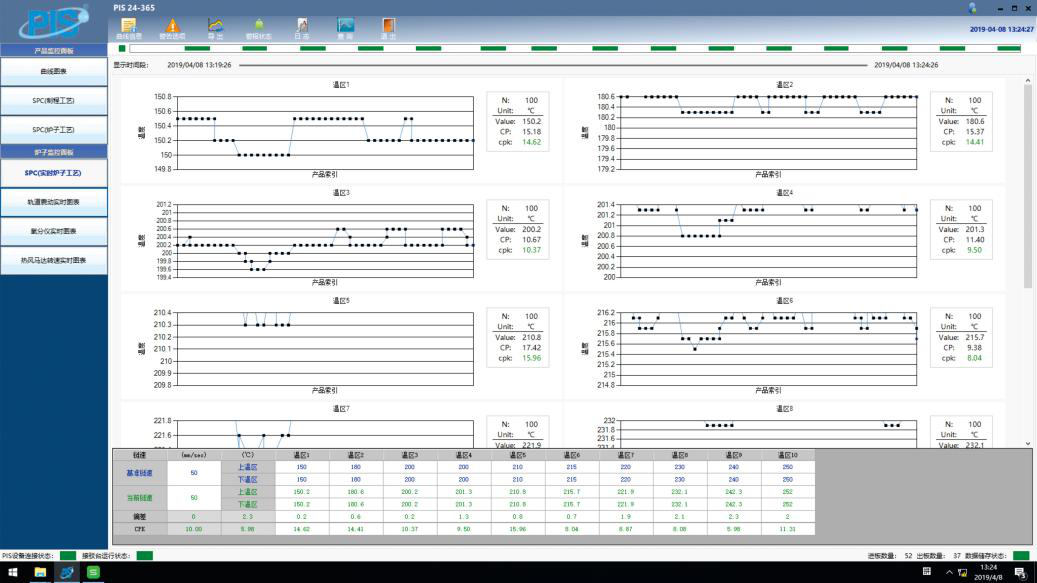Open 热风马达转速实时图表 sidebar item
Image resolution: width=1037 pixels, height=583 pixels.
click(x=54, y=260)
